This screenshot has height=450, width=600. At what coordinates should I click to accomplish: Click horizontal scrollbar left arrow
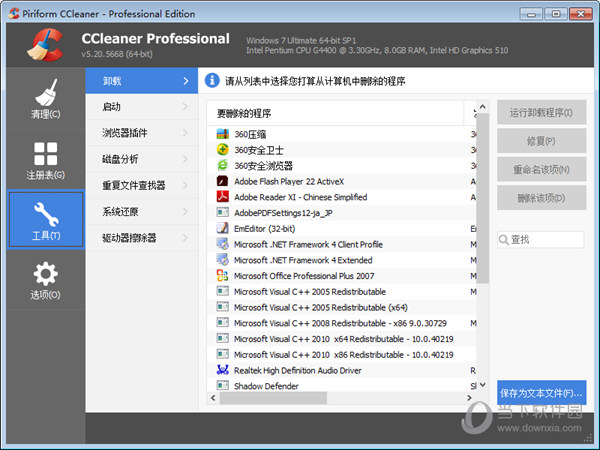tap(213, 398)
